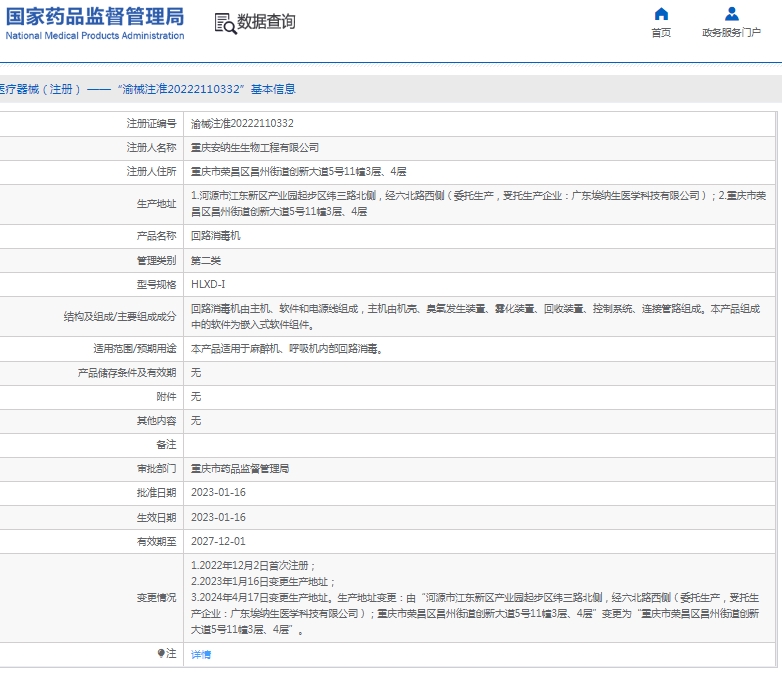Open the 详情 link
782x675 pixels.
click(x=201, y=654)
